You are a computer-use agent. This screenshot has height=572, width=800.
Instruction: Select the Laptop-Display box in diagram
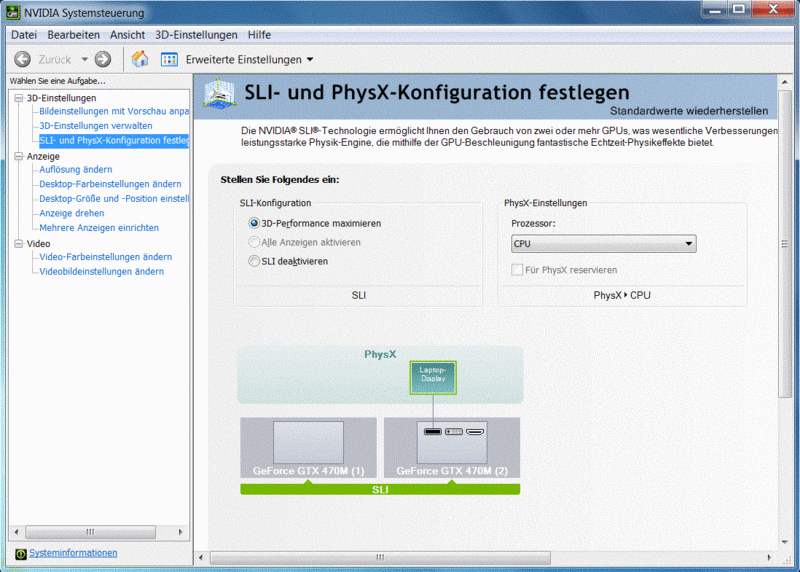tap(433, 378)
